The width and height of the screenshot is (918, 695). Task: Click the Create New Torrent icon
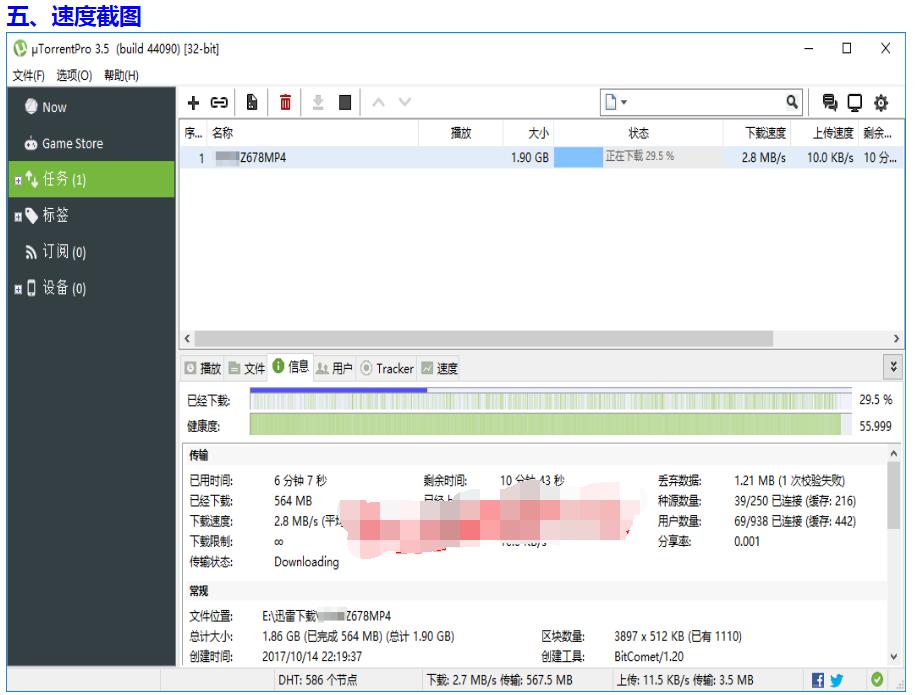pyautogui.click(x=250, y=101)
